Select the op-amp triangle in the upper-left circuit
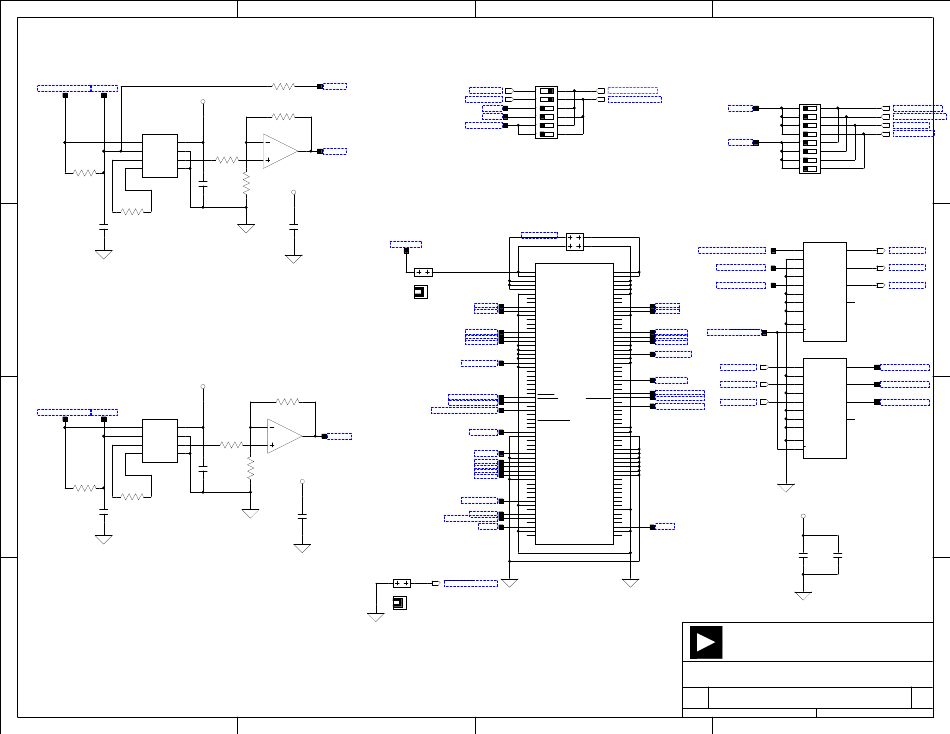This screenshot has height=734, width=950. click(281, 152)
